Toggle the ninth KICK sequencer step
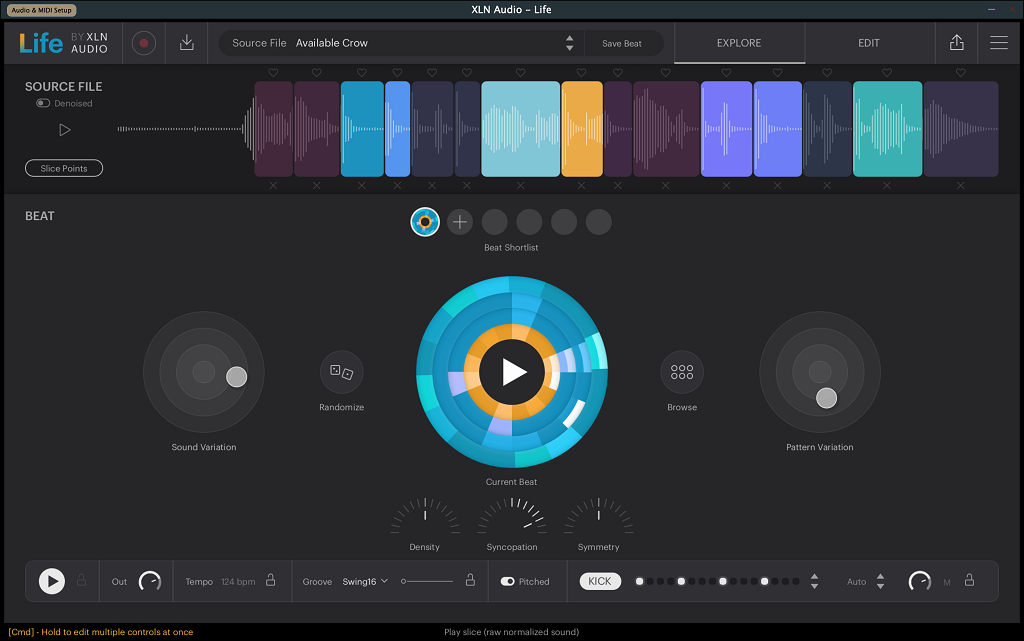The image size is (1024, 641). (x=723, y=581)
